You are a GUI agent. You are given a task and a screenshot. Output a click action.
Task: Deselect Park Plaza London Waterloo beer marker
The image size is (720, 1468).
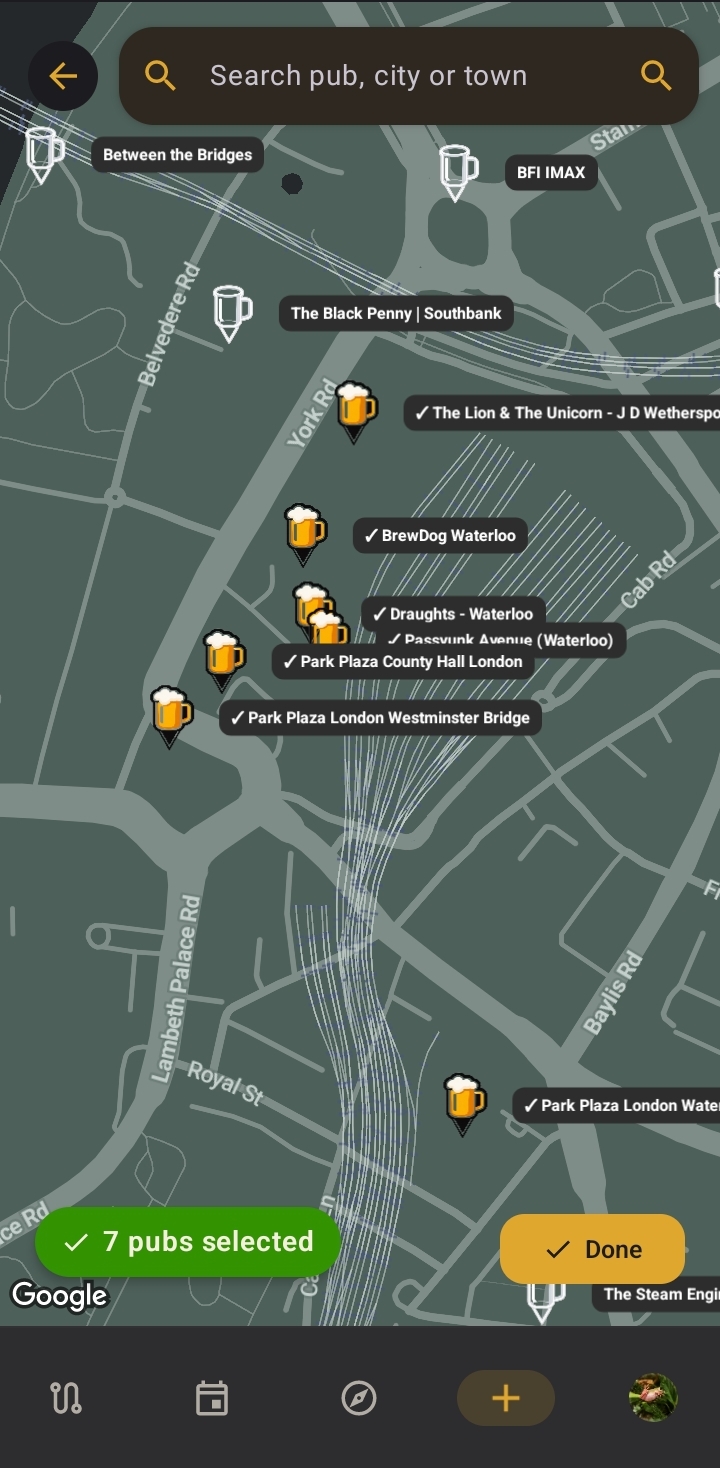[464, 1104]
